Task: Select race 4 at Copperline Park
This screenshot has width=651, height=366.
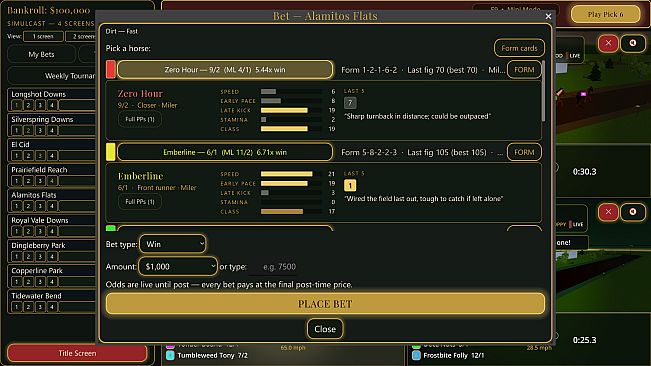Action: coord(52,282)
